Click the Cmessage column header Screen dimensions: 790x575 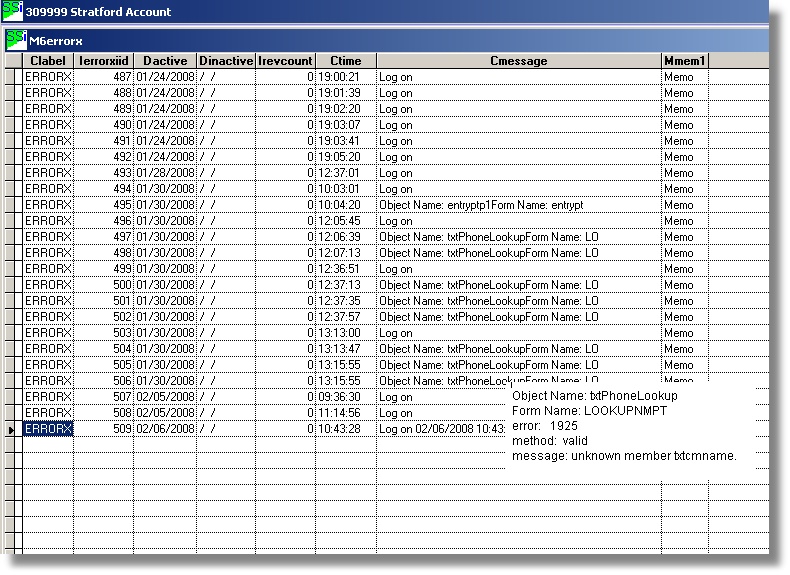(518, 61)
